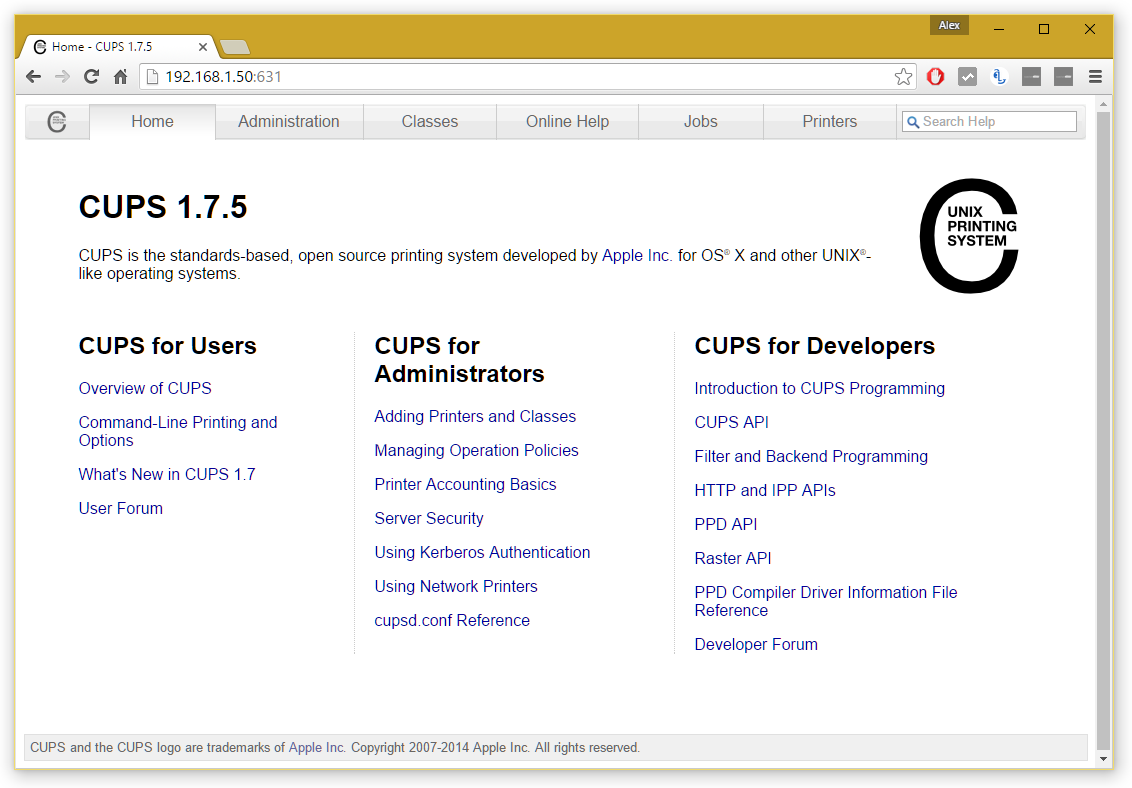The image size is (1132, 788).
Task: Reload the CUPS page
Action: pyautogui.click(x=92, y=76)
